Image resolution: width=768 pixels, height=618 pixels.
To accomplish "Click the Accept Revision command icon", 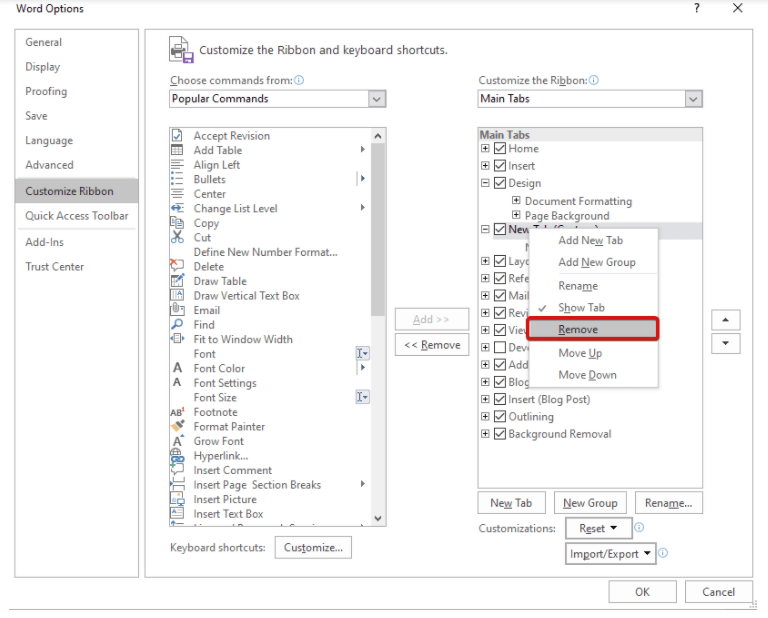I will coord(177,135).
